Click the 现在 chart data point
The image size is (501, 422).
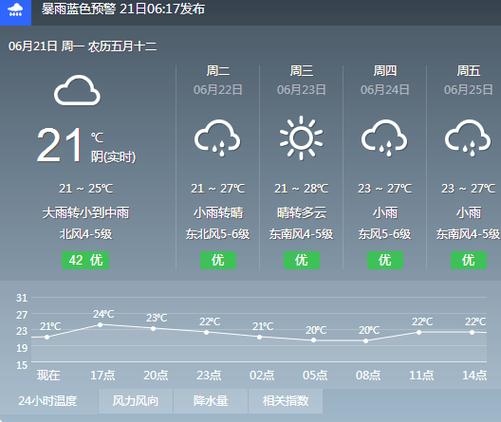tap(47, 337)
